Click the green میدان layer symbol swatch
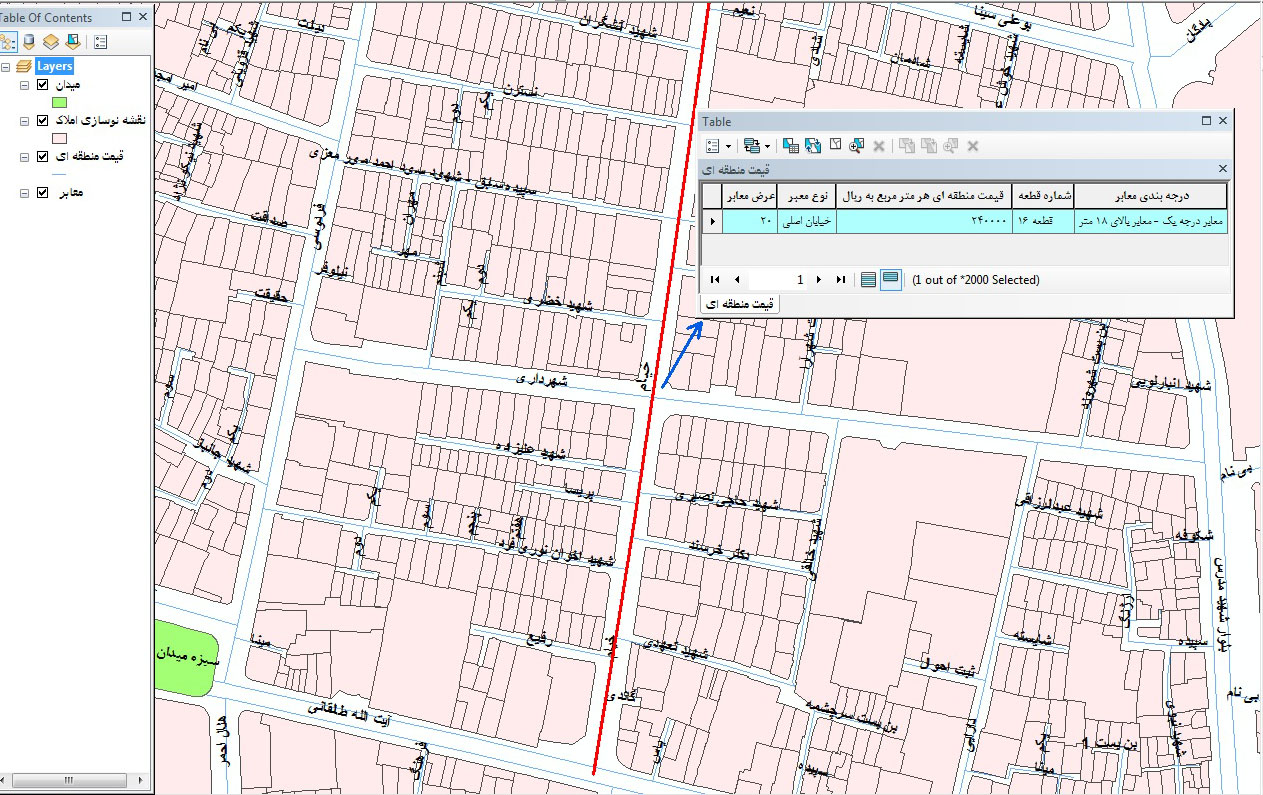The image size is (1263, 795). tap(59, 102)
